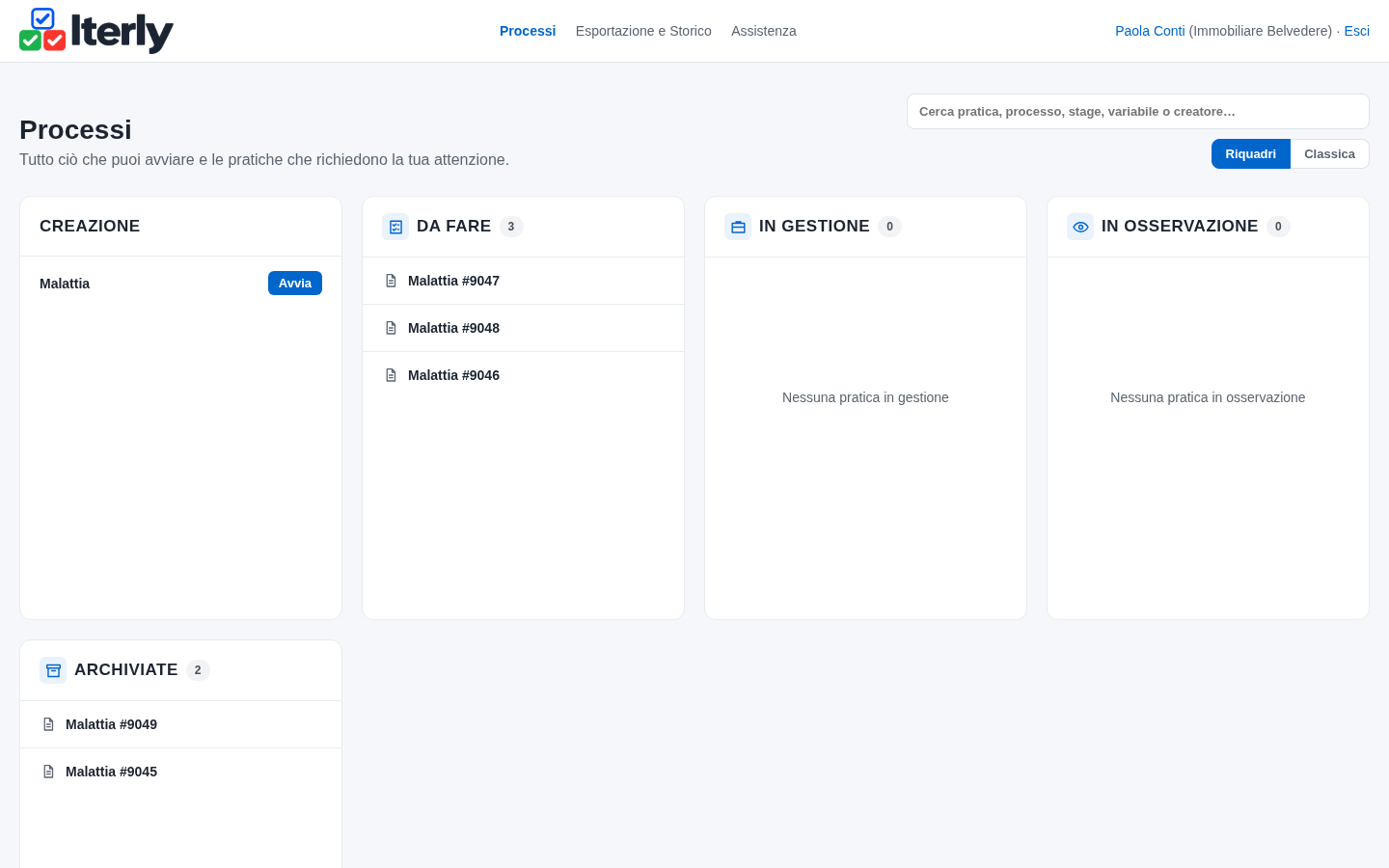Click the In Osservazione eye icon

1080,227
